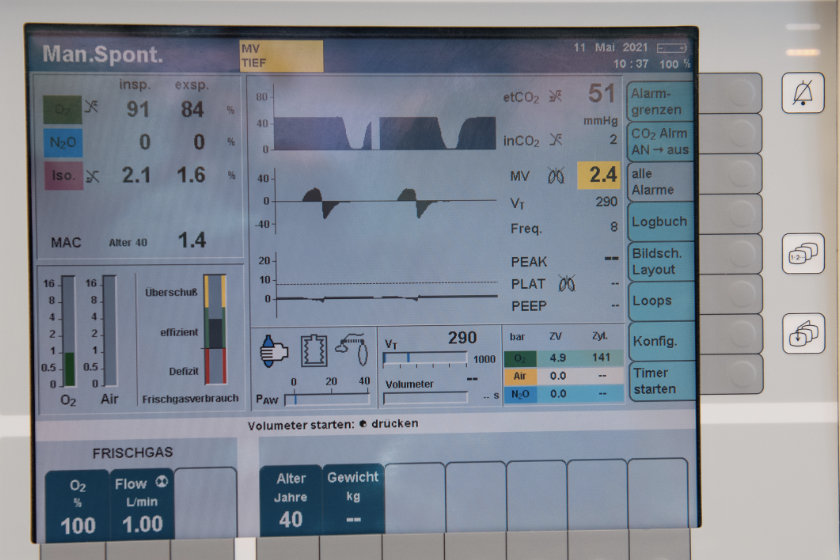Screen dimensions: 840x560
Task: Click the Freq. value 8
Action: (x=613, y=227)
